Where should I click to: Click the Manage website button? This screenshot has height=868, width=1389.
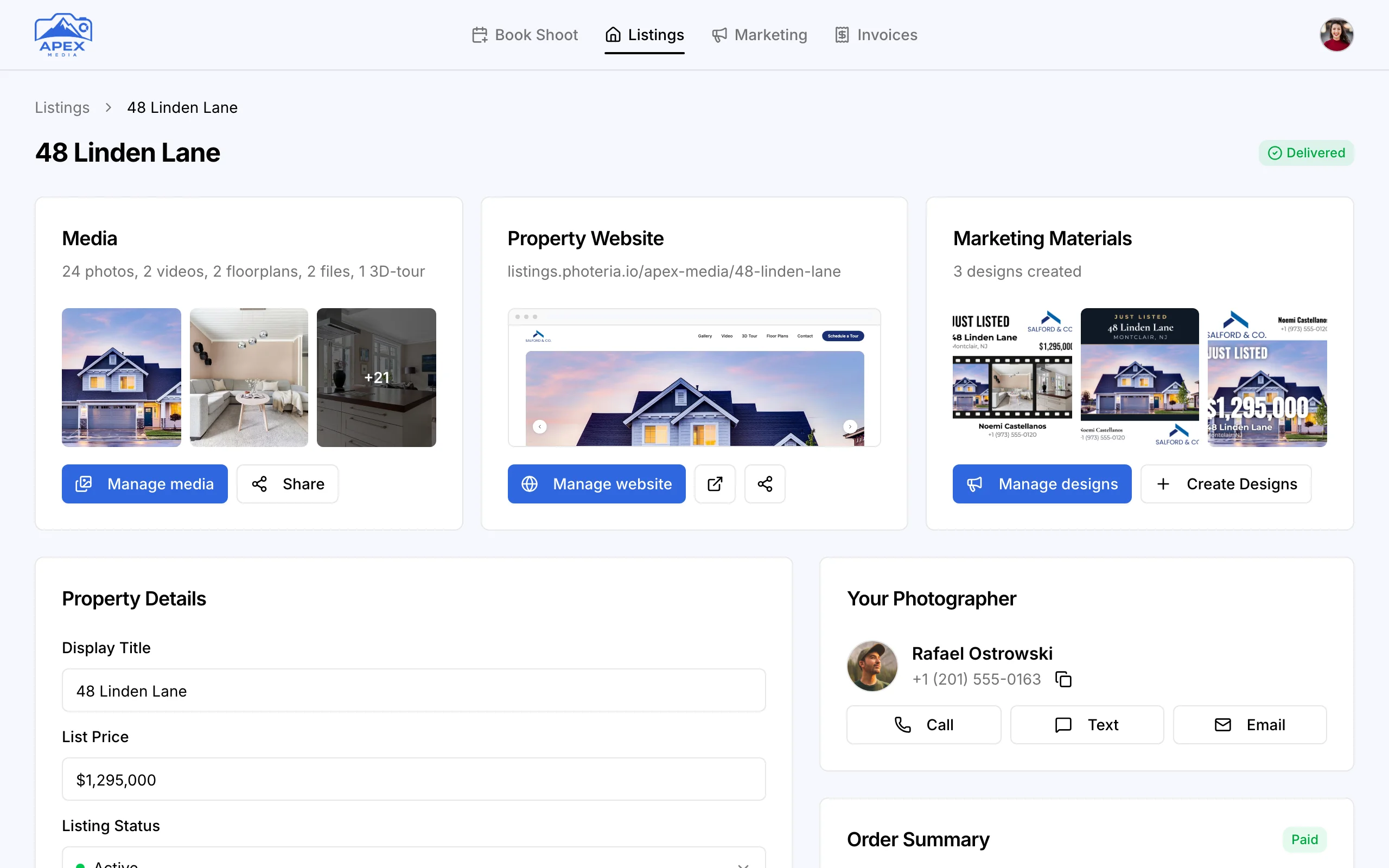click(x=596, y=484)
